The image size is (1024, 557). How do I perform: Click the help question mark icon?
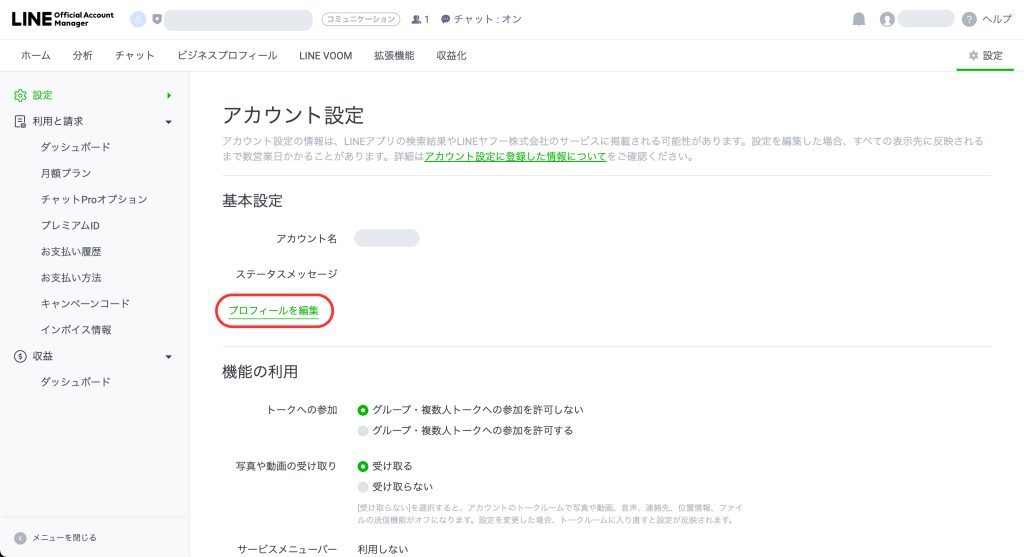coord(968,19)
